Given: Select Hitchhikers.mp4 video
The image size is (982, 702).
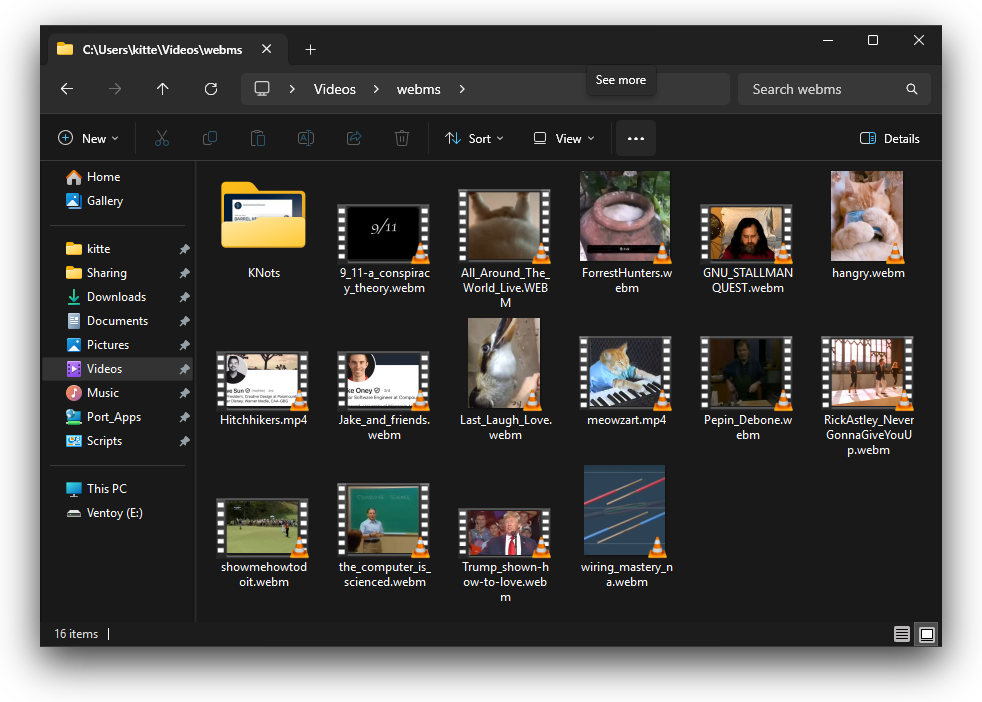Looking at the screenshot, I should click(x=264, y=388).
